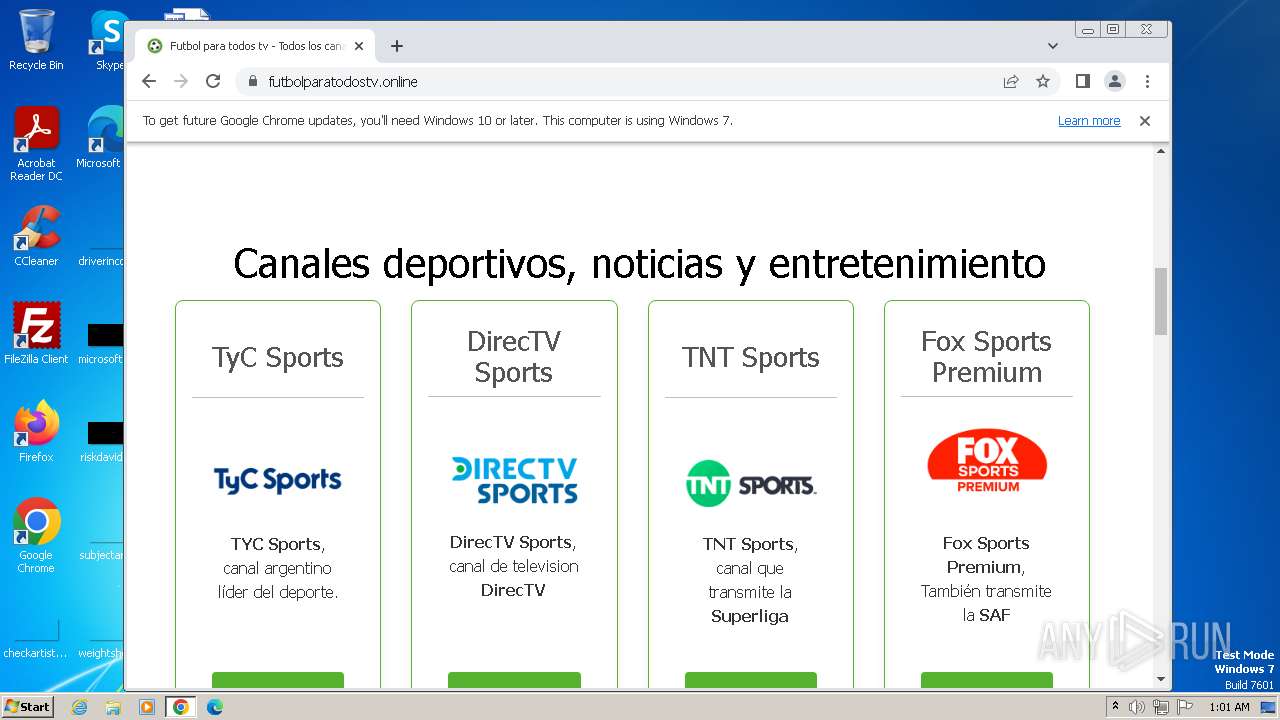1280x720 pixels.
Task: Click the scrollbar down arrow
Action: coord(1161,679)
